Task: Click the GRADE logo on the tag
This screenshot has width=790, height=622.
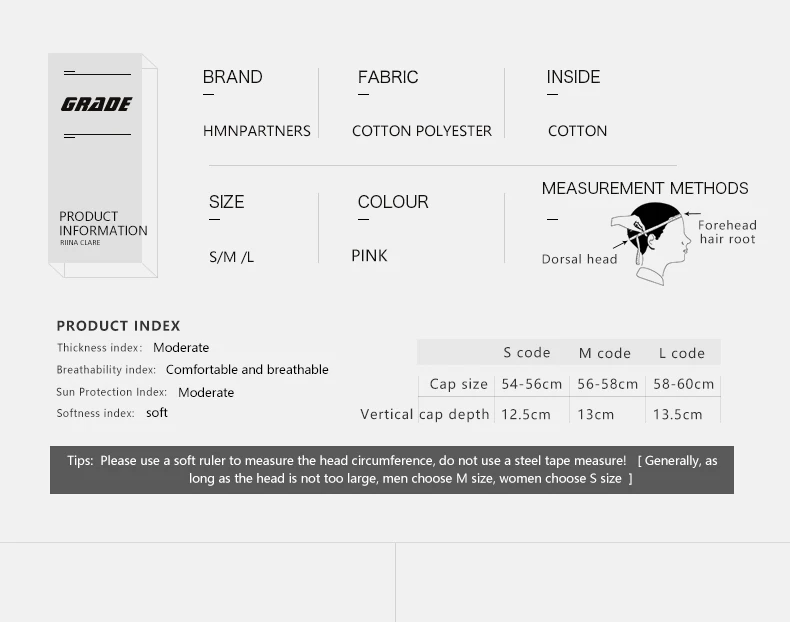Action: (x=96, y=104)
